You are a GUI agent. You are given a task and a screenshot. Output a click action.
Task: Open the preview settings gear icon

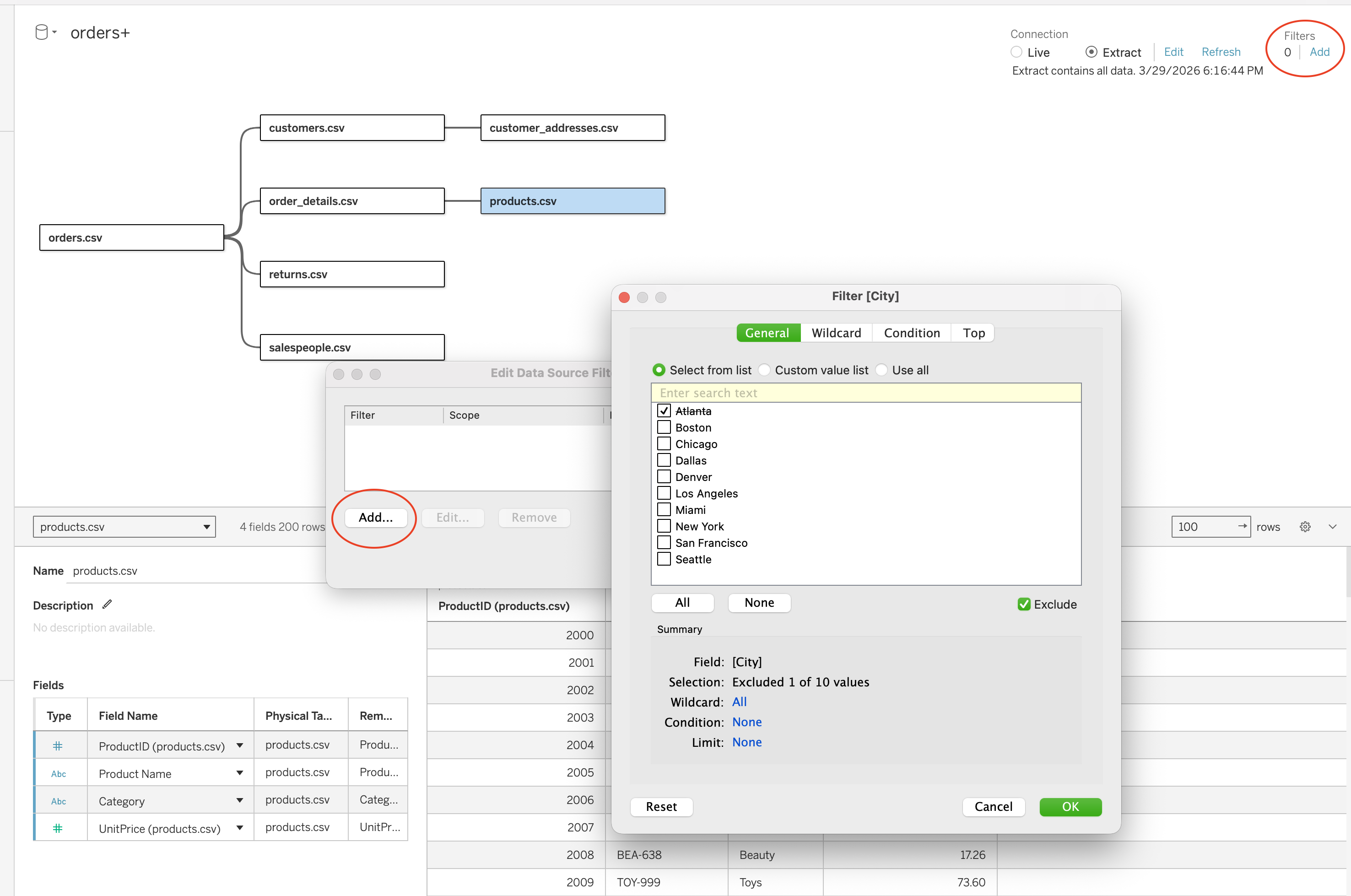click(x=1305, y=527)
